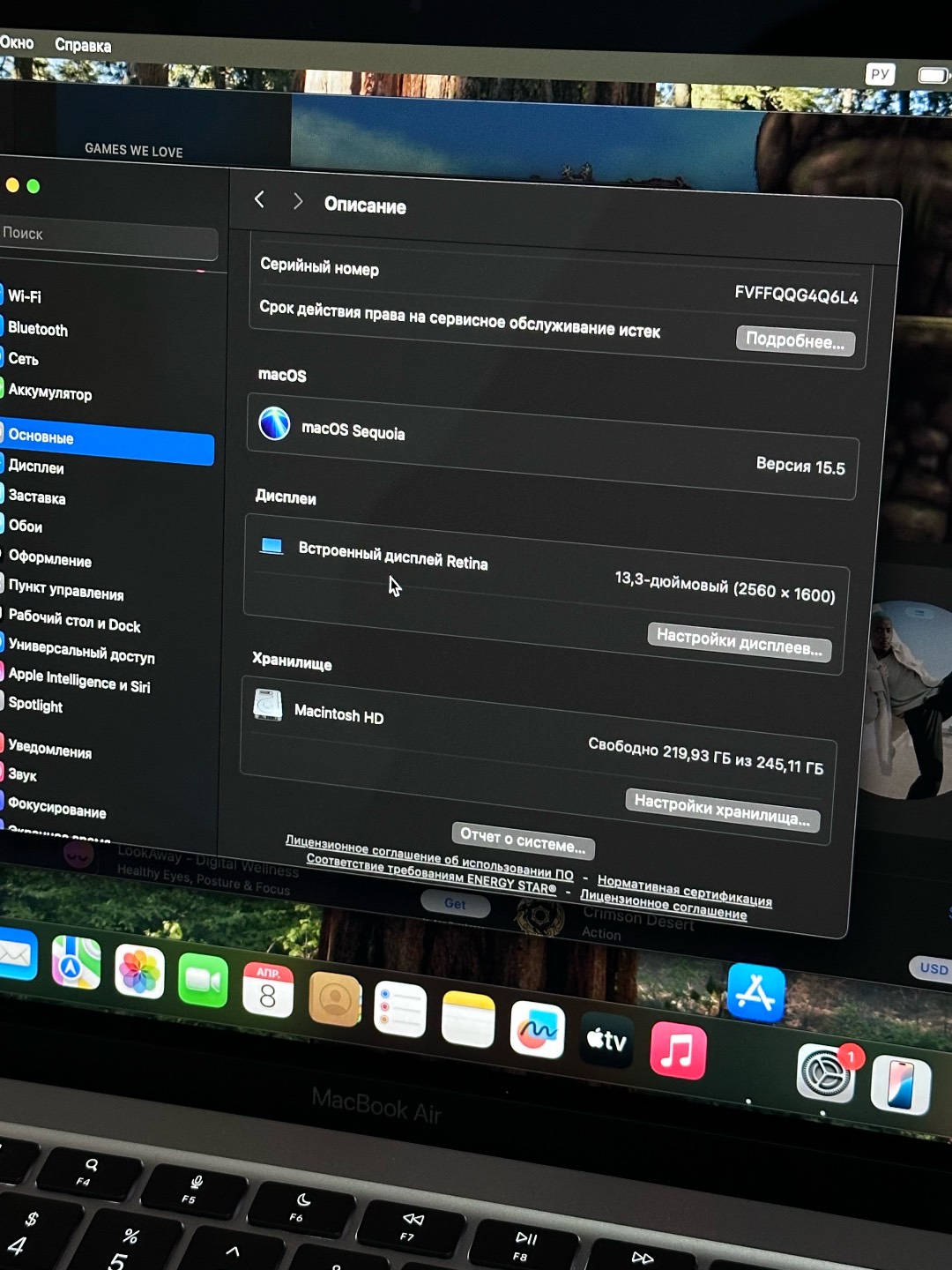Click the Поиск search field
This screenshot has width=952, height=1270.
[108, 237]
